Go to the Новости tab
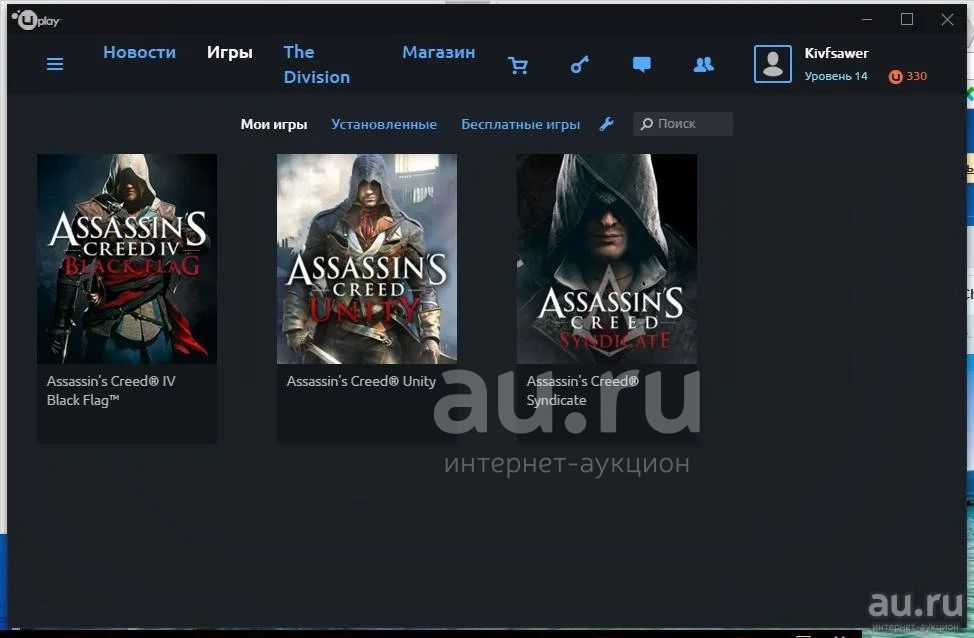Screen dimensions: 974x638 (x=140, y=52)
